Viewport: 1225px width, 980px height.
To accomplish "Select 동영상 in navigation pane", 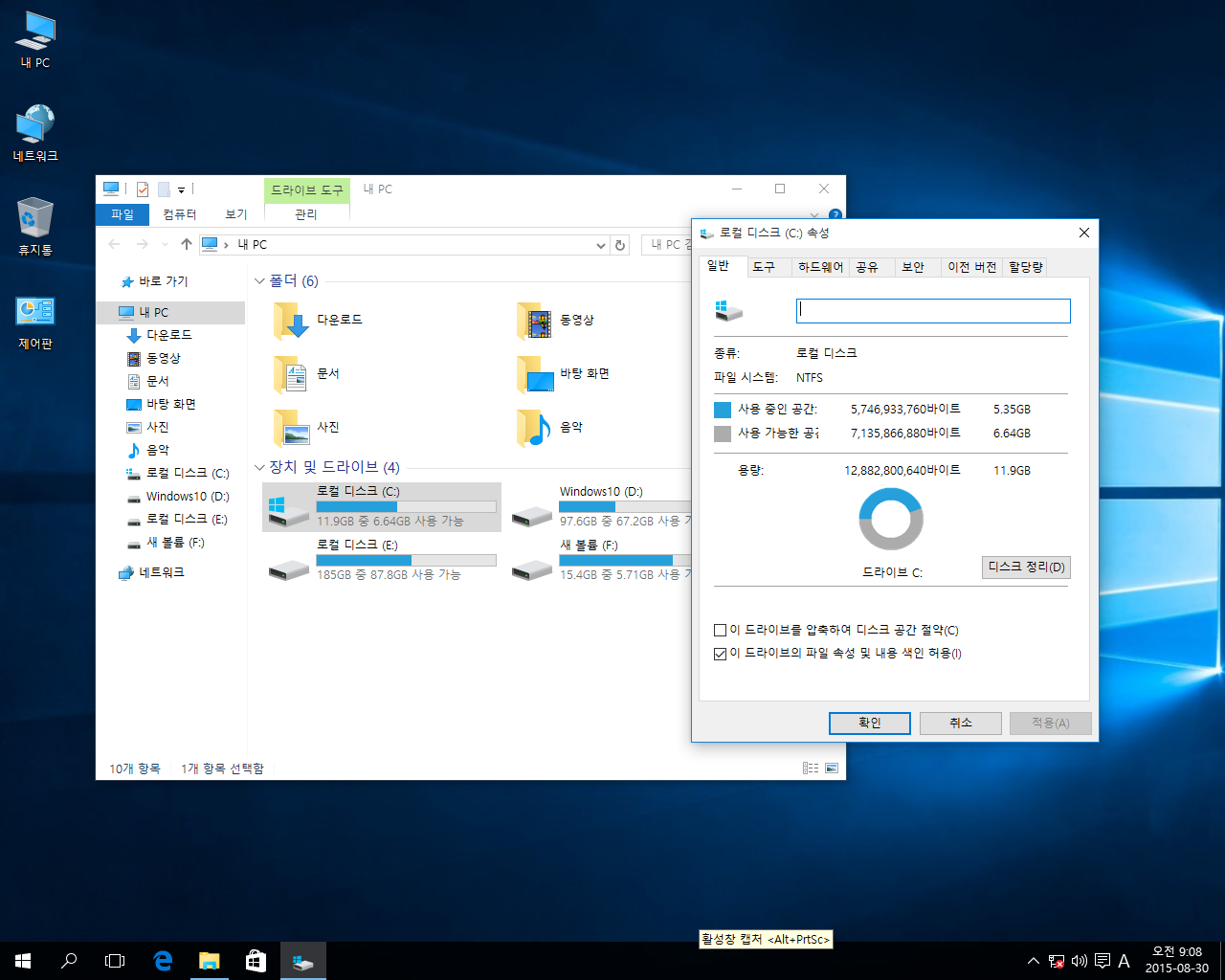I will coord(163,358).
